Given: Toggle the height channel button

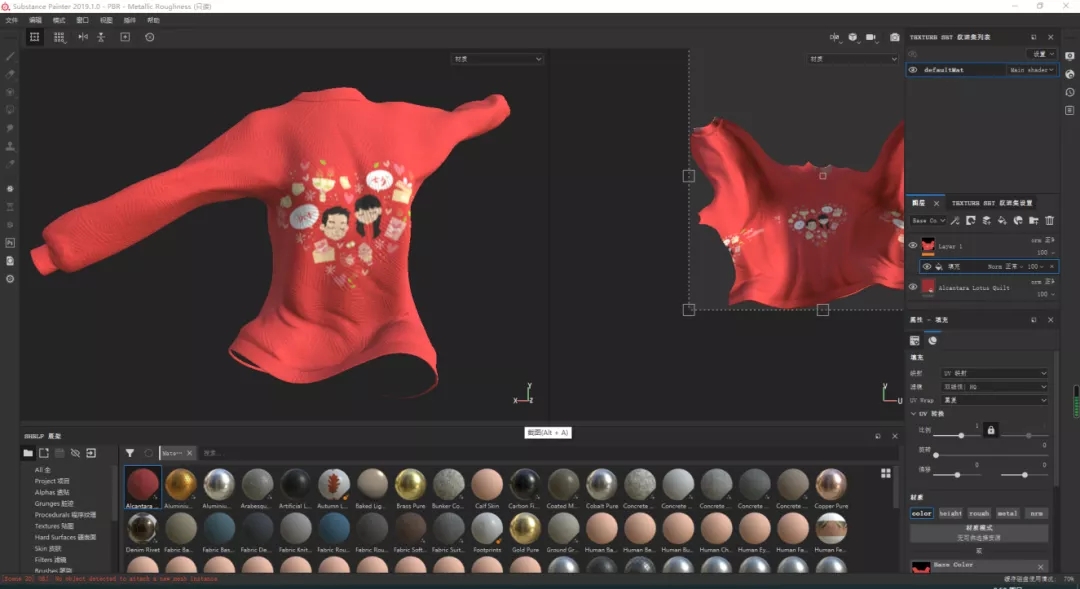Looking at the screenshot, I should click(x=951, y=513).
